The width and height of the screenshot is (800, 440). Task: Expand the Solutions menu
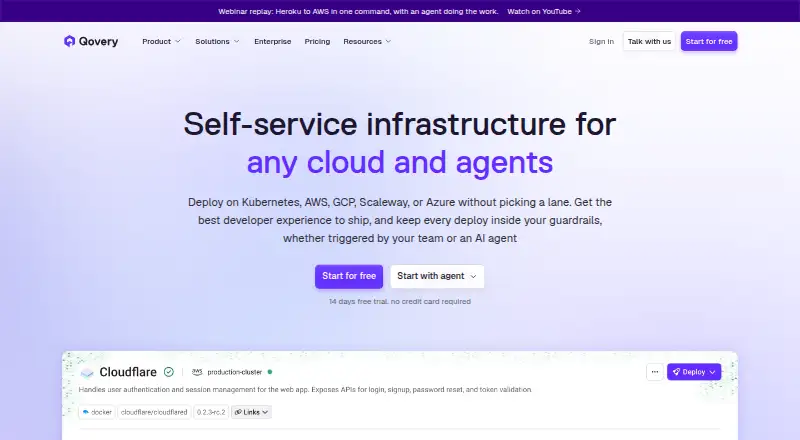pyautogui.click(x=217, y=41)
